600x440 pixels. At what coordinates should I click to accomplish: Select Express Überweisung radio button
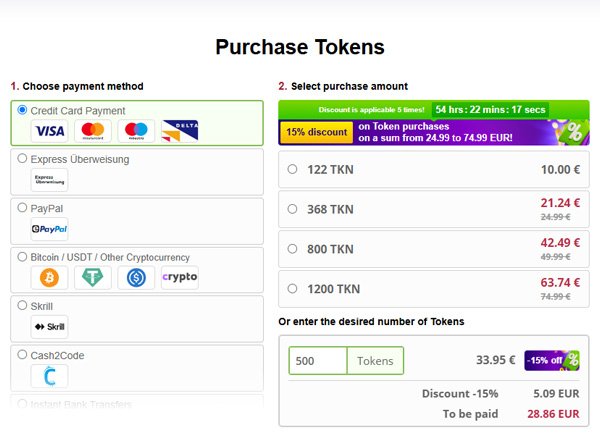(22, 158)
